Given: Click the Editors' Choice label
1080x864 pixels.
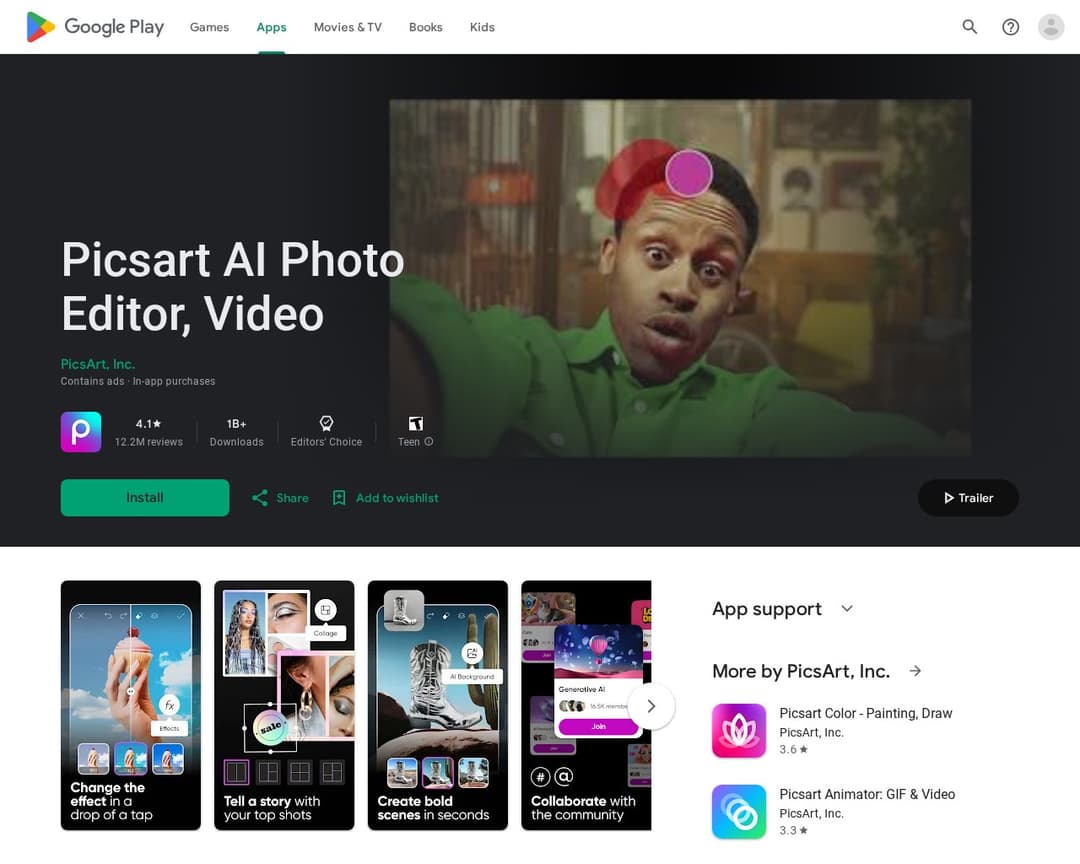Looking at the screenshot, I should [326, 442].
